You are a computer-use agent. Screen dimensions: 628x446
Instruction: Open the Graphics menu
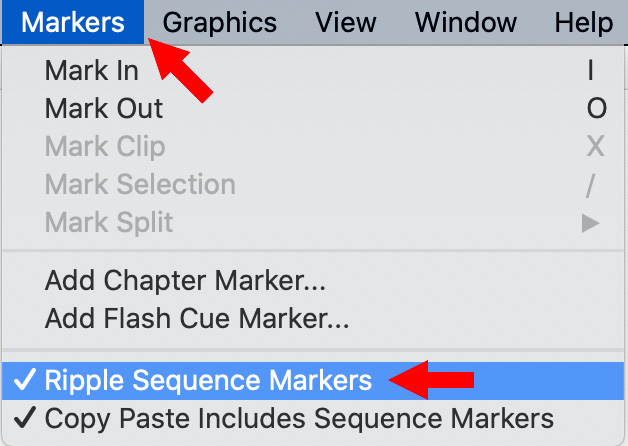coord(219,21)
